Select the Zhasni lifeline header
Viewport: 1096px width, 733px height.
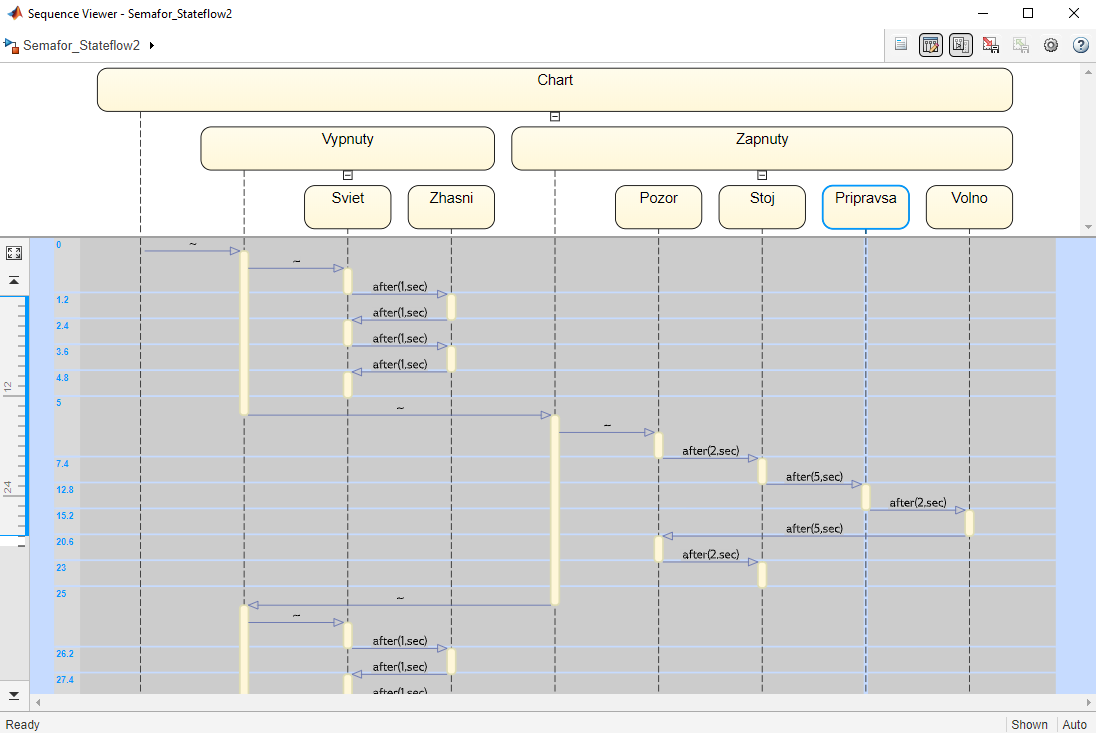coord(452,207)
